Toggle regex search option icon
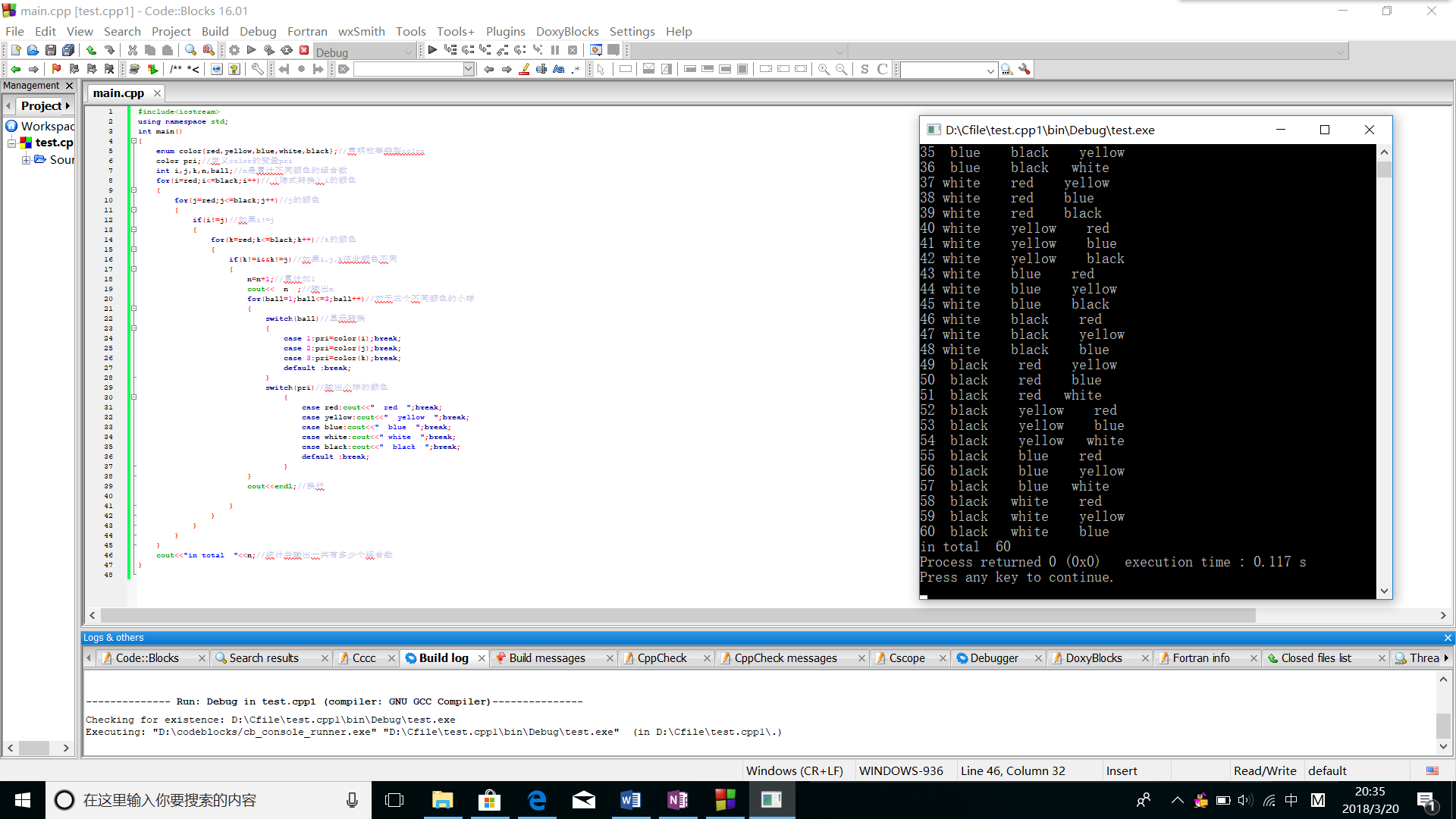The image size is (1456, 819). coord(576,69)
